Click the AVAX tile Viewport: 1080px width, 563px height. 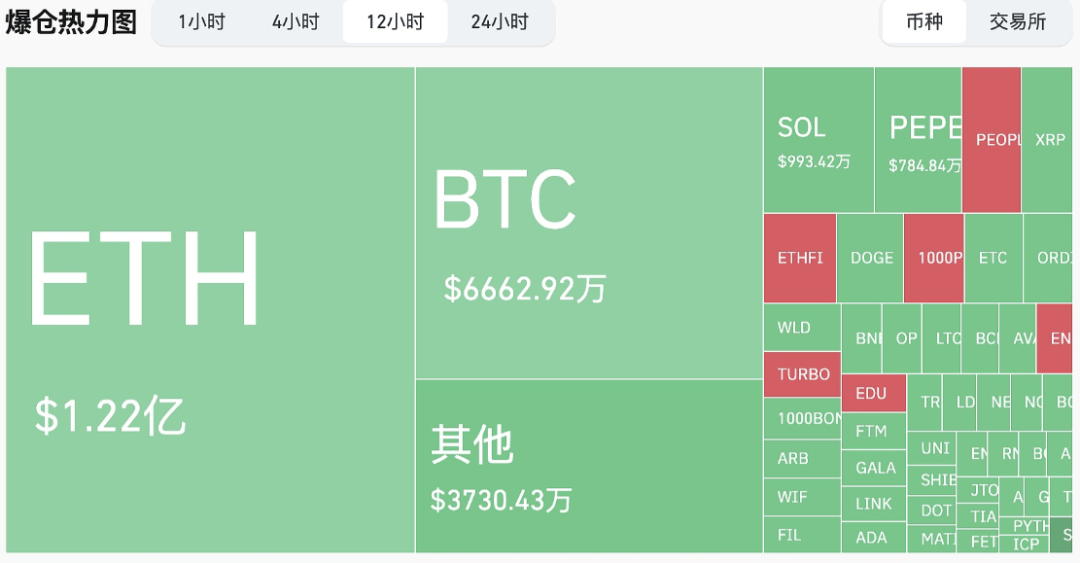[1017, 338]
